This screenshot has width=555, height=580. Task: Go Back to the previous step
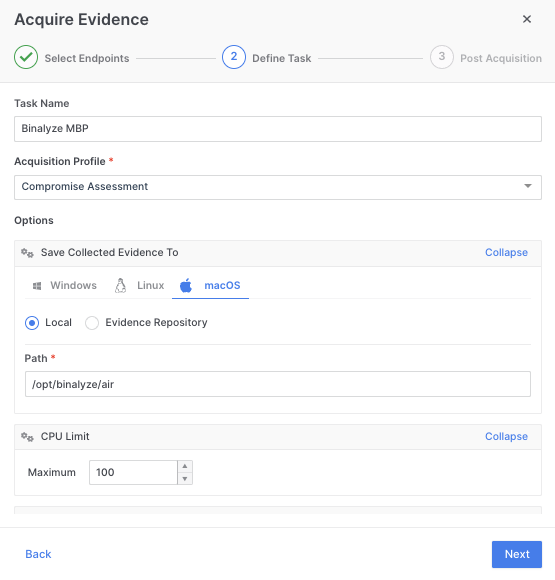coord(38,554)
